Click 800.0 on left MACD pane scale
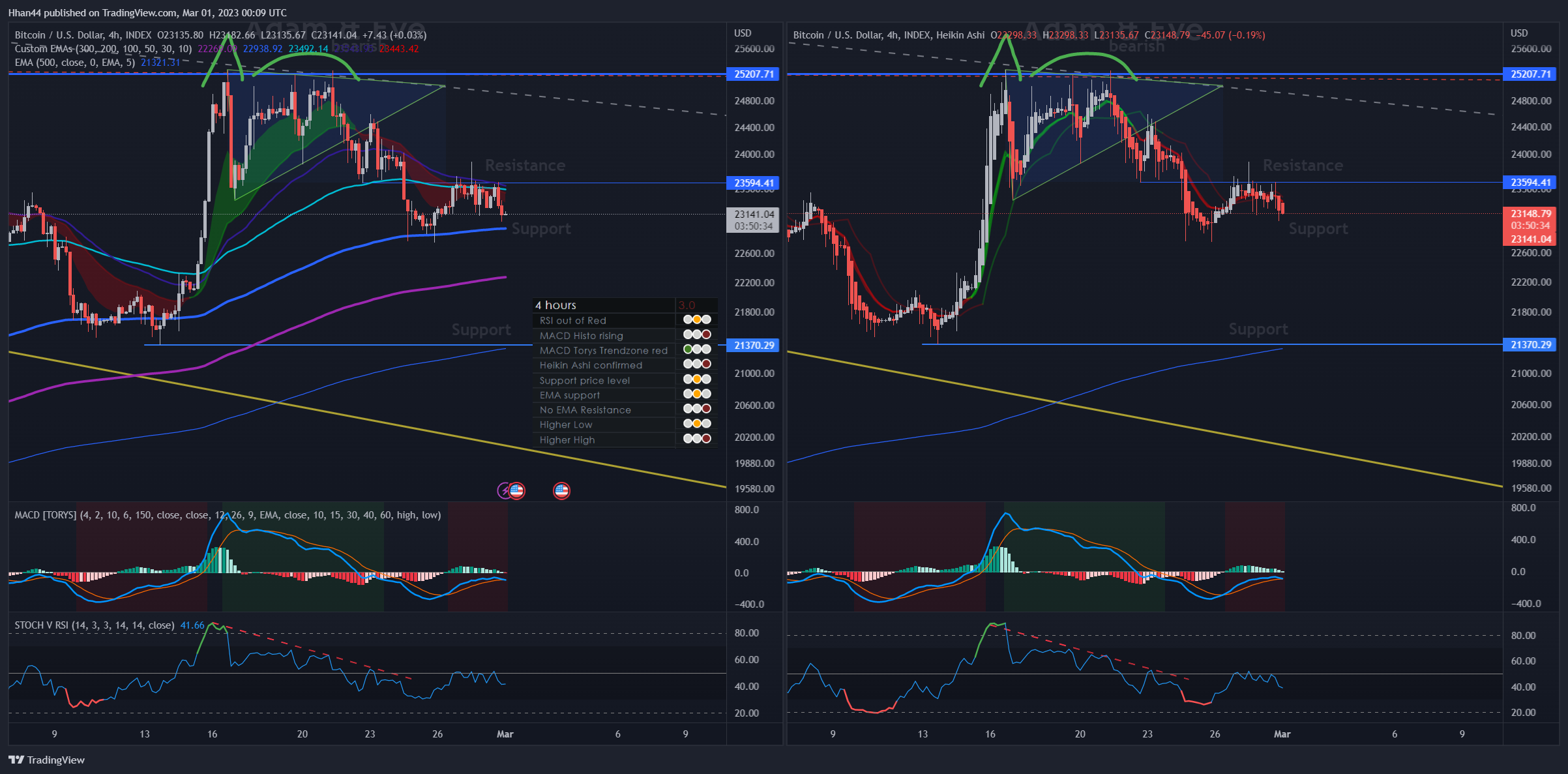This screenshot has width=1568, height=774. point(747,509)
